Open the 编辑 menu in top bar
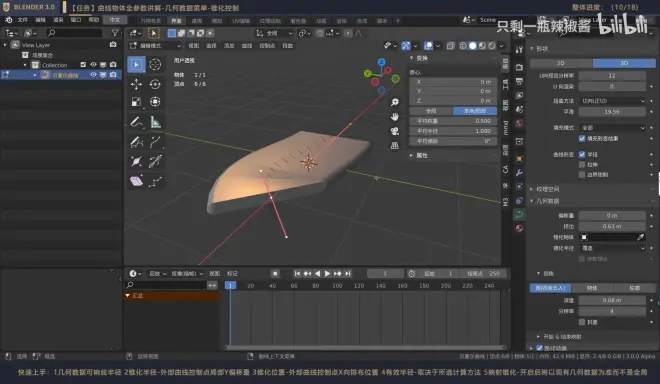Screen dimensions: 660x384 (x=40, y=20)
